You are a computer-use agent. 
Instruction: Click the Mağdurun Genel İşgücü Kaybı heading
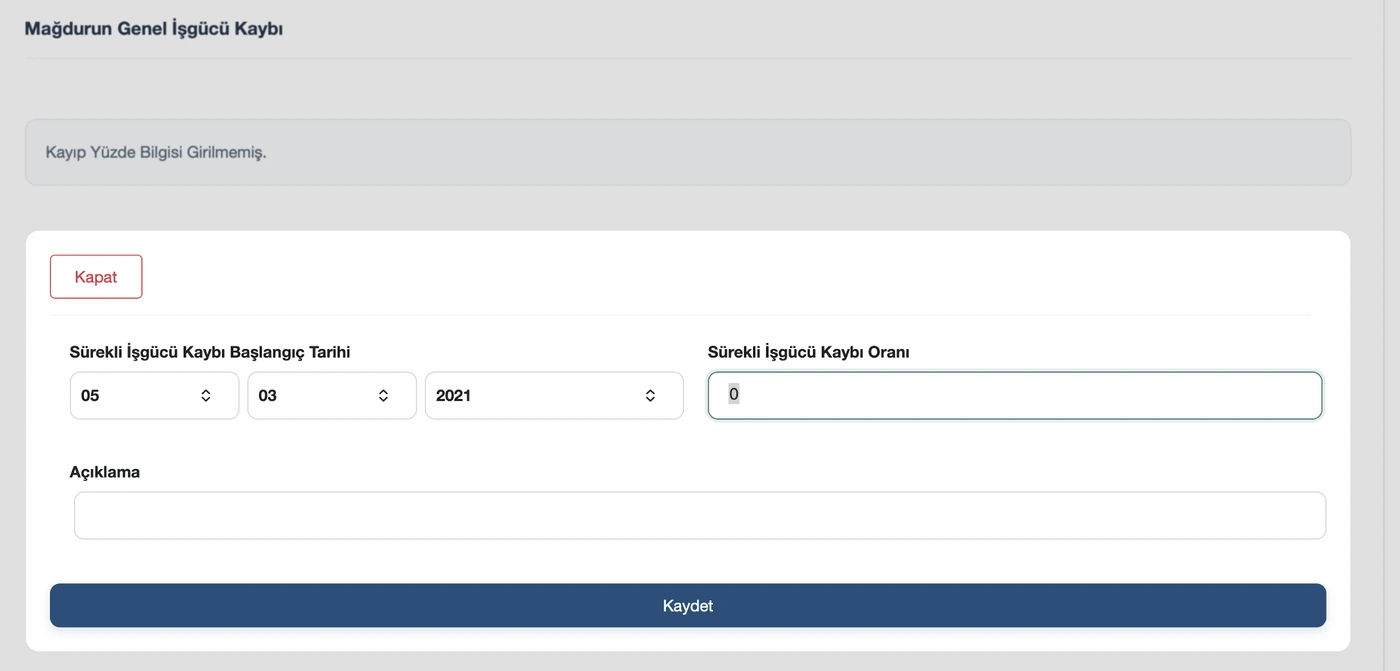pos(154,29)
